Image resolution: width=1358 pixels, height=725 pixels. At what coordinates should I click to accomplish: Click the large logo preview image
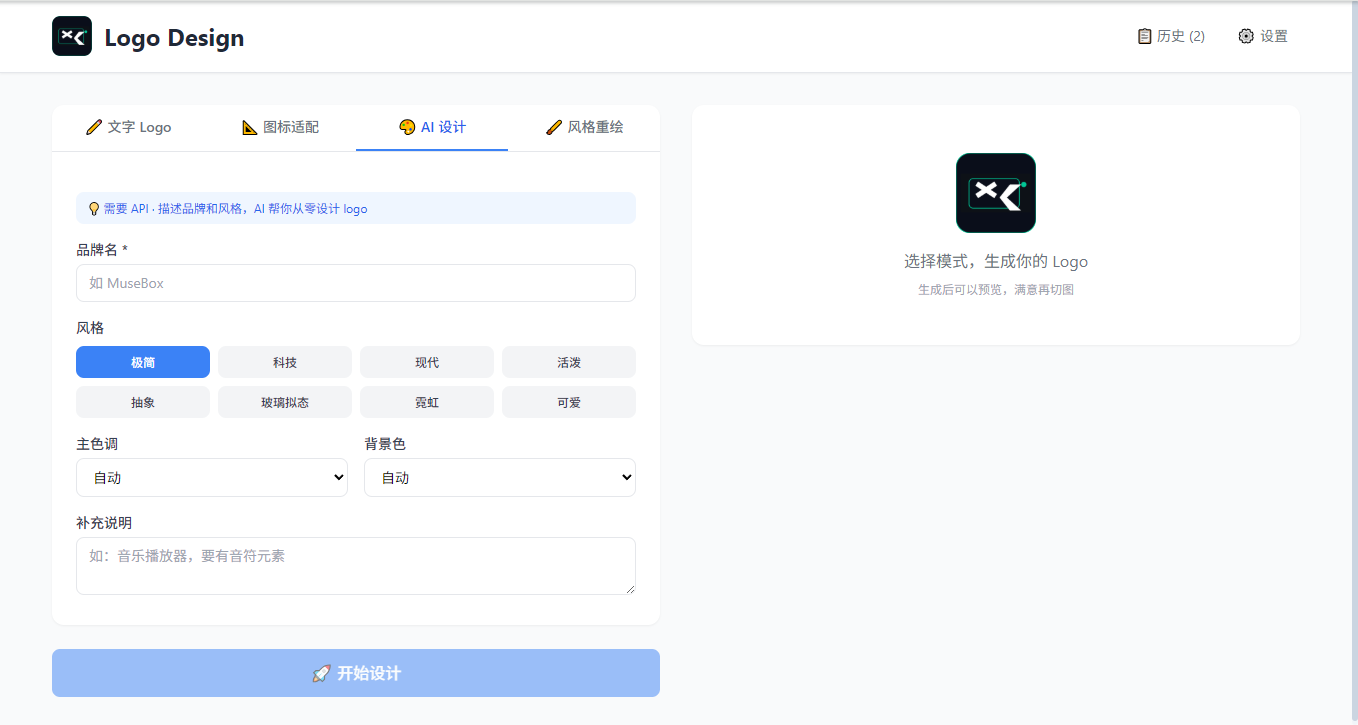pyautogui.click(x=996, y=193)
